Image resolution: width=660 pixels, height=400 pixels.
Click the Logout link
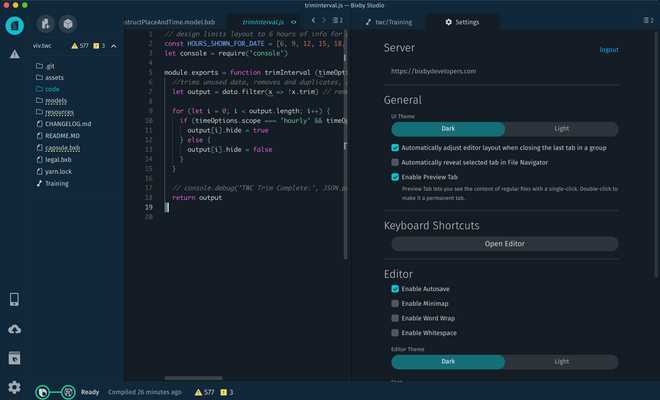pos(609,50)
